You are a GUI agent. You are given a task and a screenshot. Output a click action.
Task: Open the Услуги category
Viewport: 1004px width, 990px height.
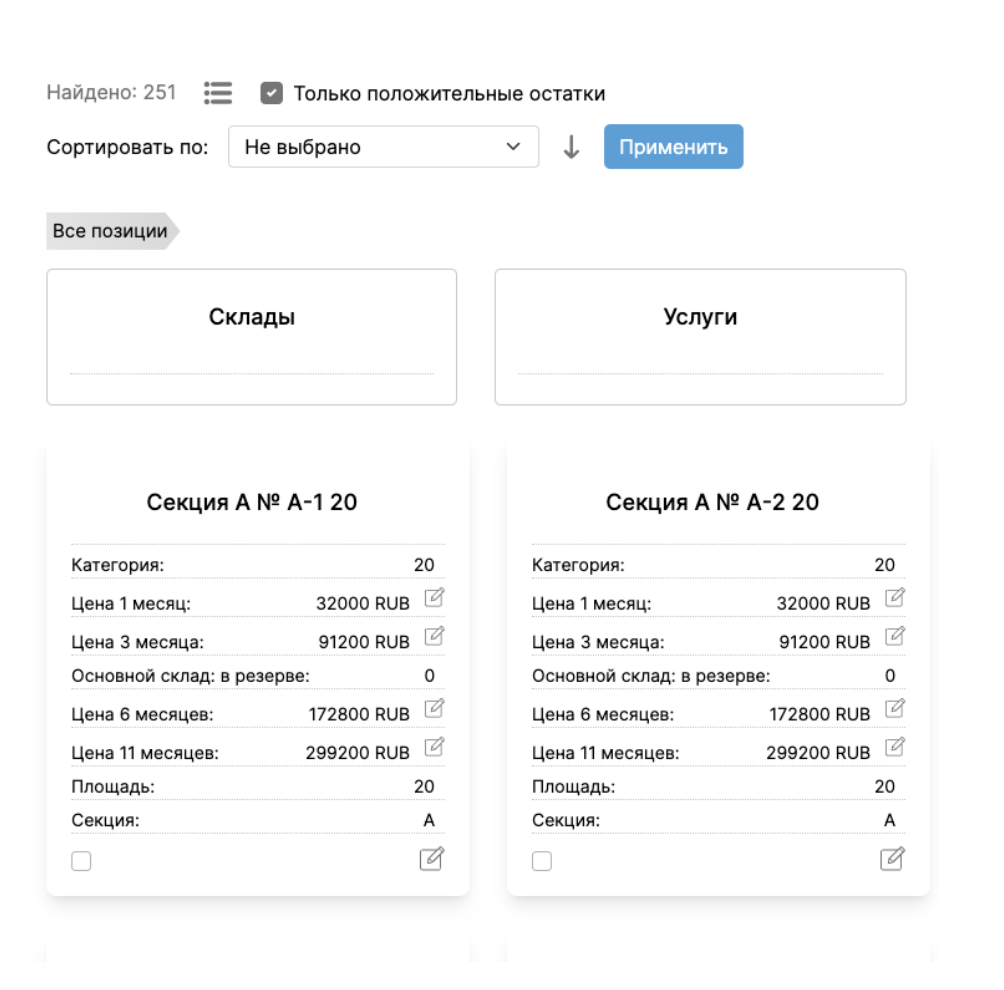700,318
